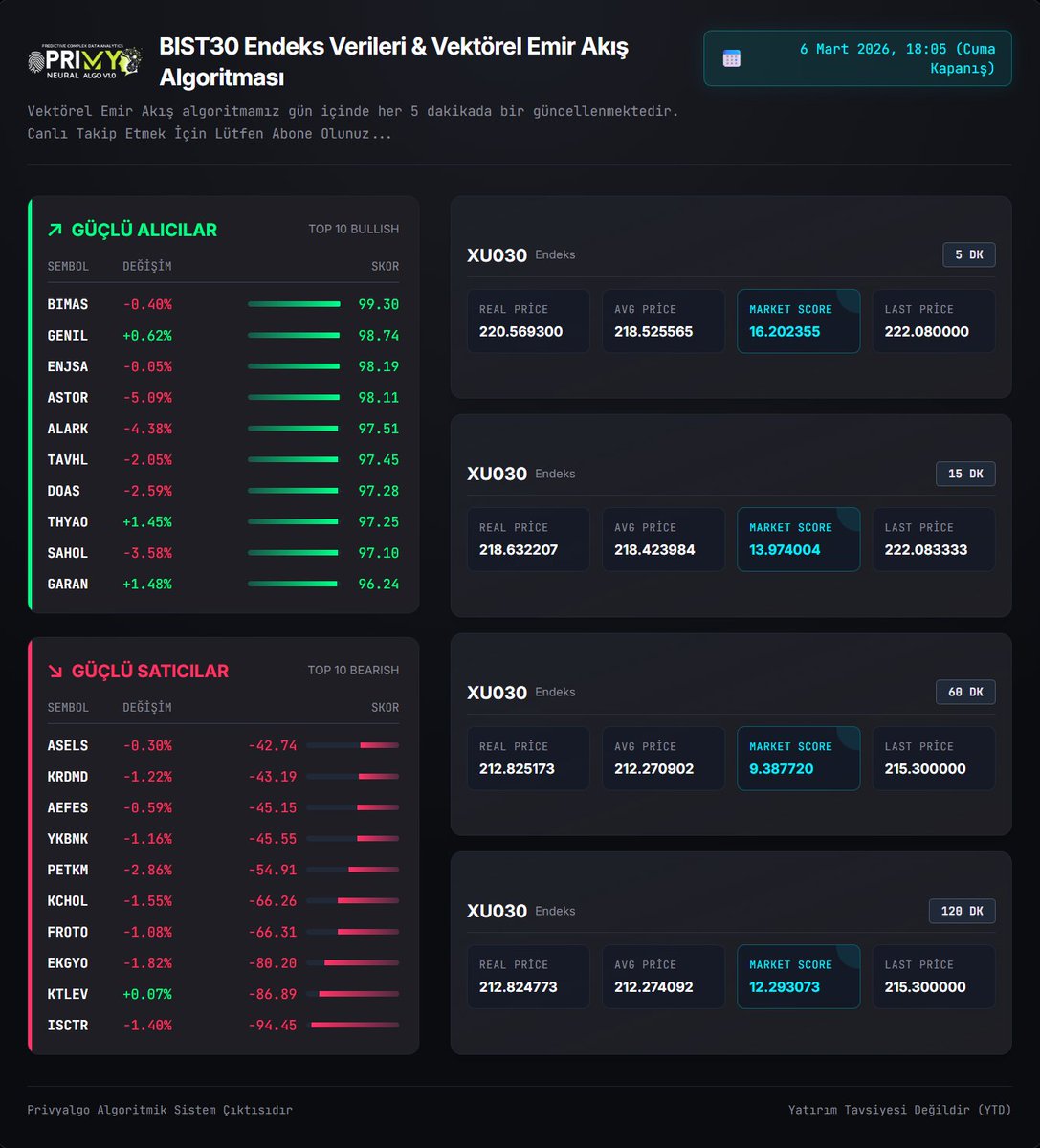Click the YKBNK symbol

click(x=68, y=839)
